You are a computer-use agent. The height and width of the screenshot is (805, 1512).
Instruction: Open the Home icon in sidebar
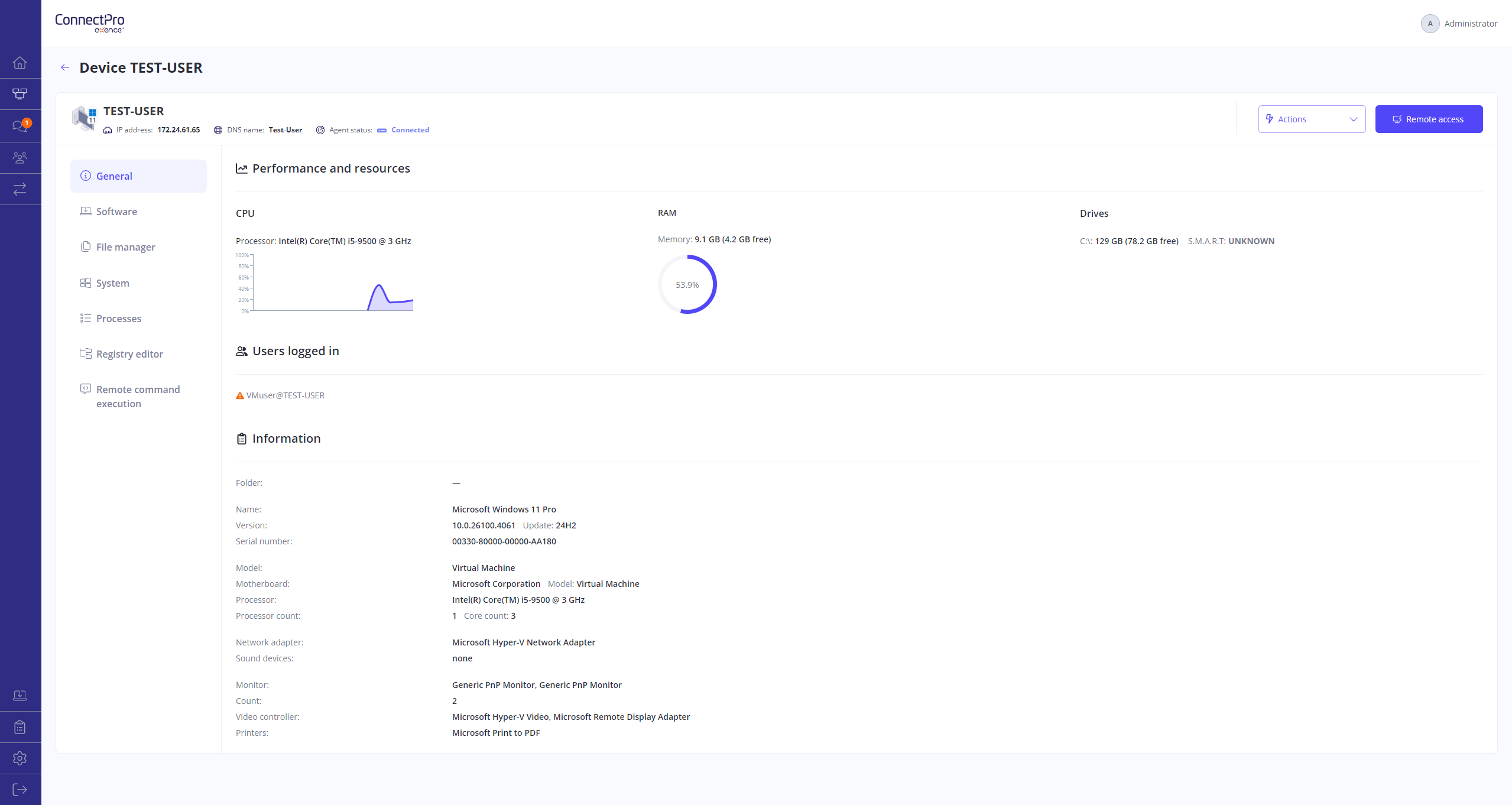(20, 63)
